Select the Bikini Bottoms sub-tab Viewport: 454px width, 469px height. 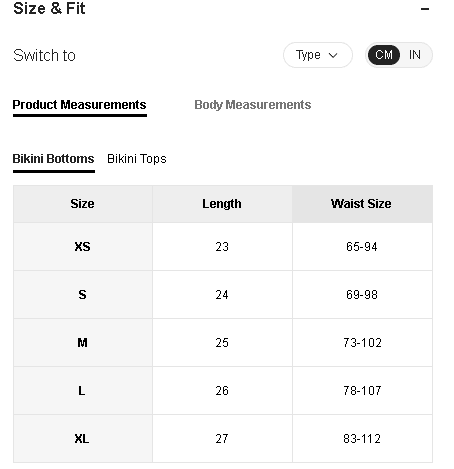[x=54, y=159]
